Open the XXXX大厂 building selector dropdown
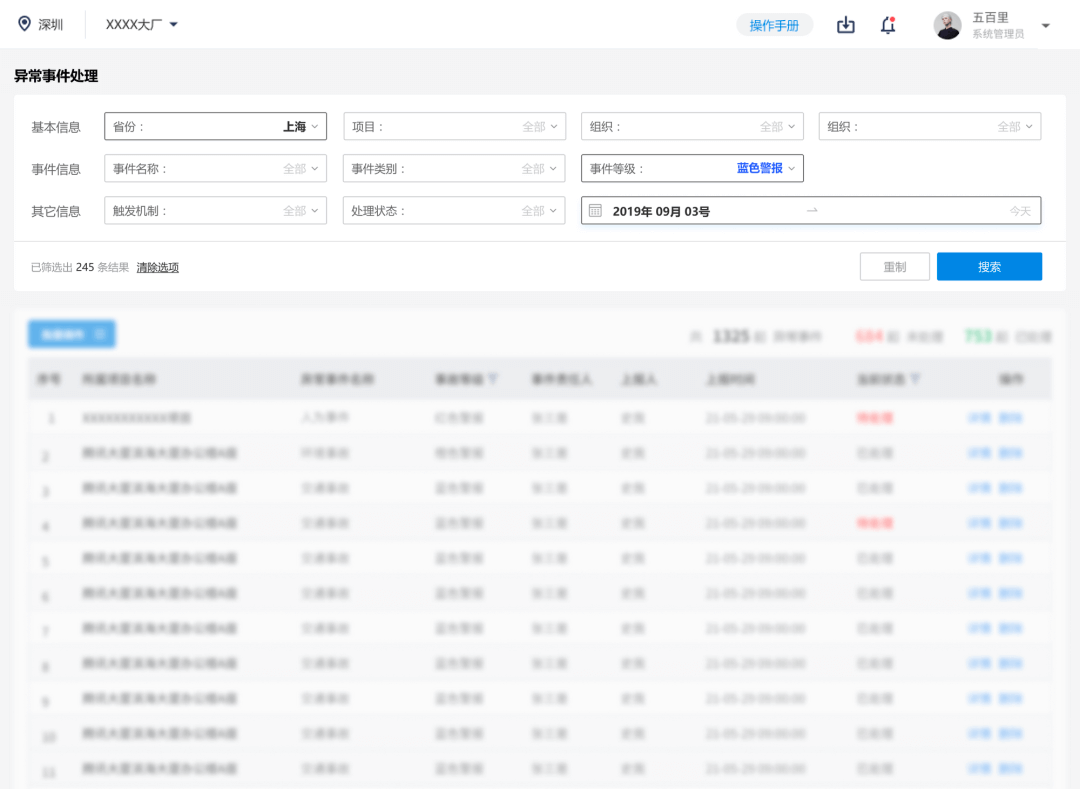Viewport: 1080px width, 789px height. click(141, 24)
